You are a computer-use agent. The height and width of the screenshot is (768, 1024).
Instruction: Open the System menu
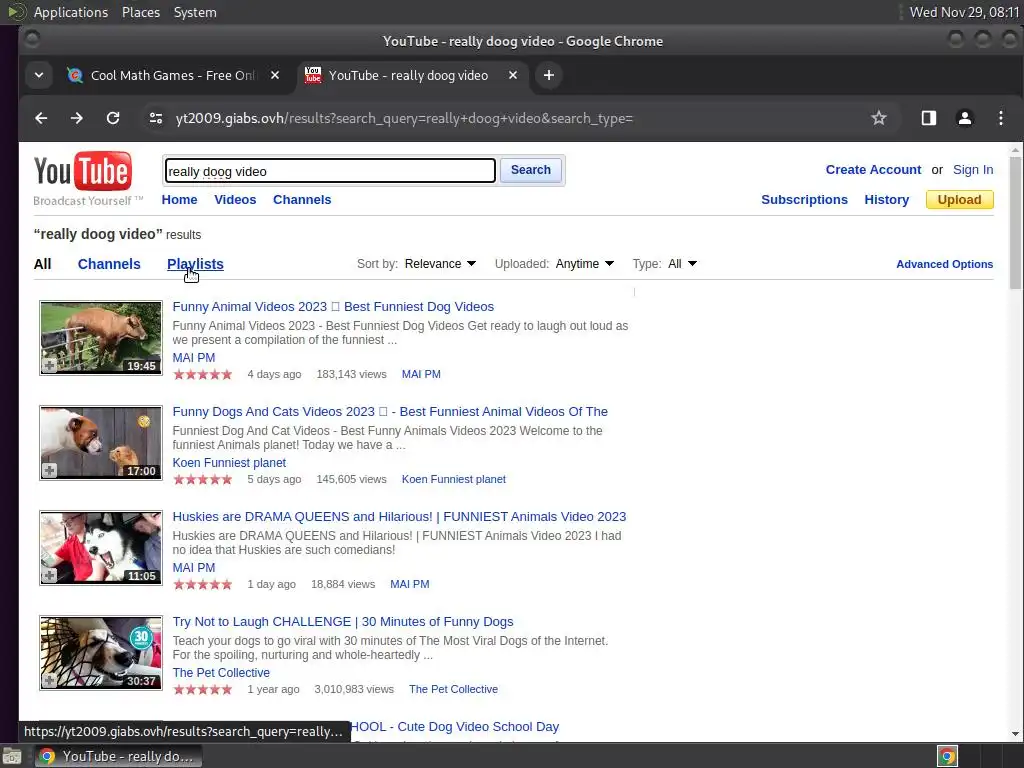coord(195,12)
